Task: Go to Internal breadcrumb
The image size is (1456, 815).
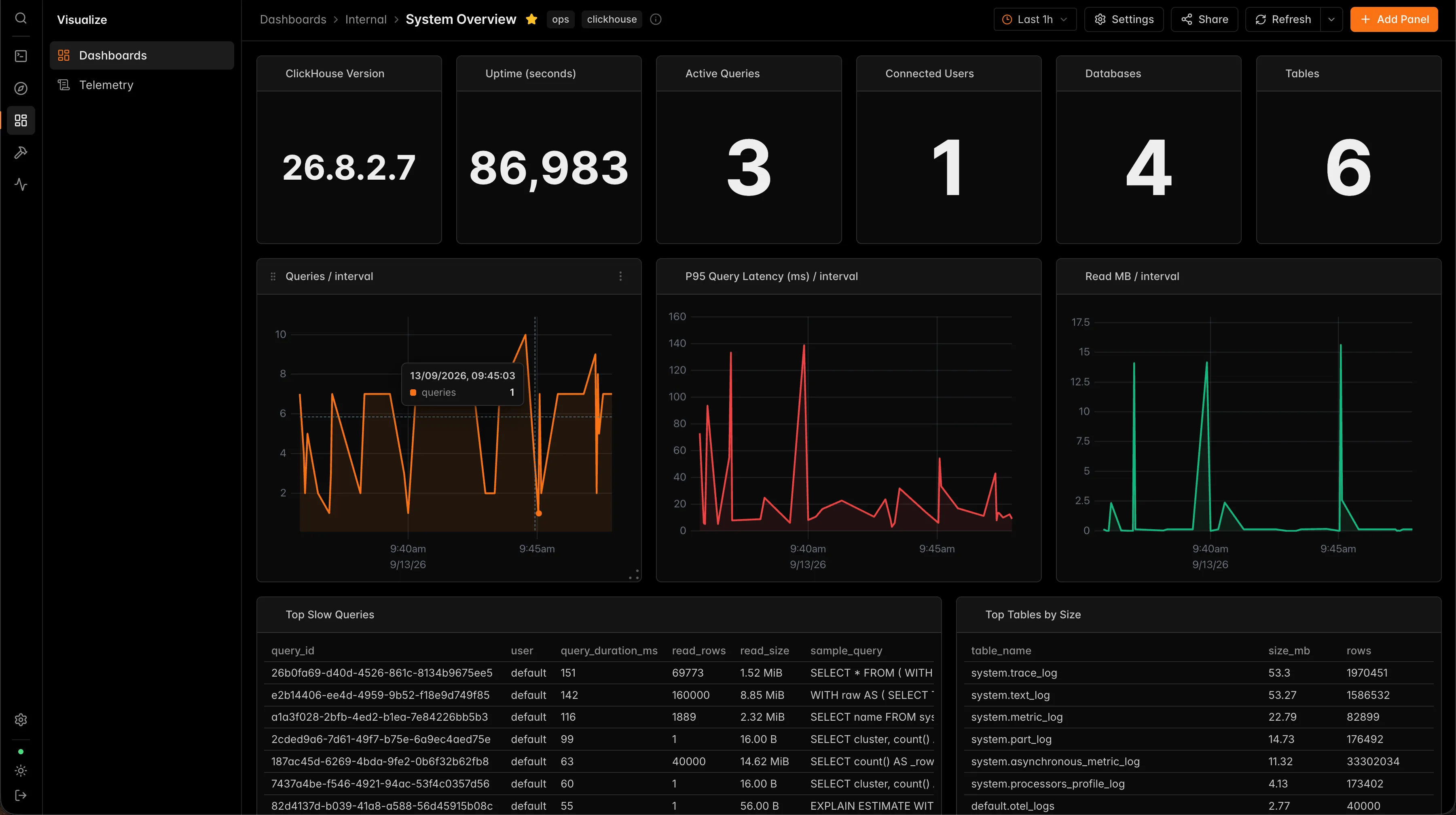Action: pos(366,19)
